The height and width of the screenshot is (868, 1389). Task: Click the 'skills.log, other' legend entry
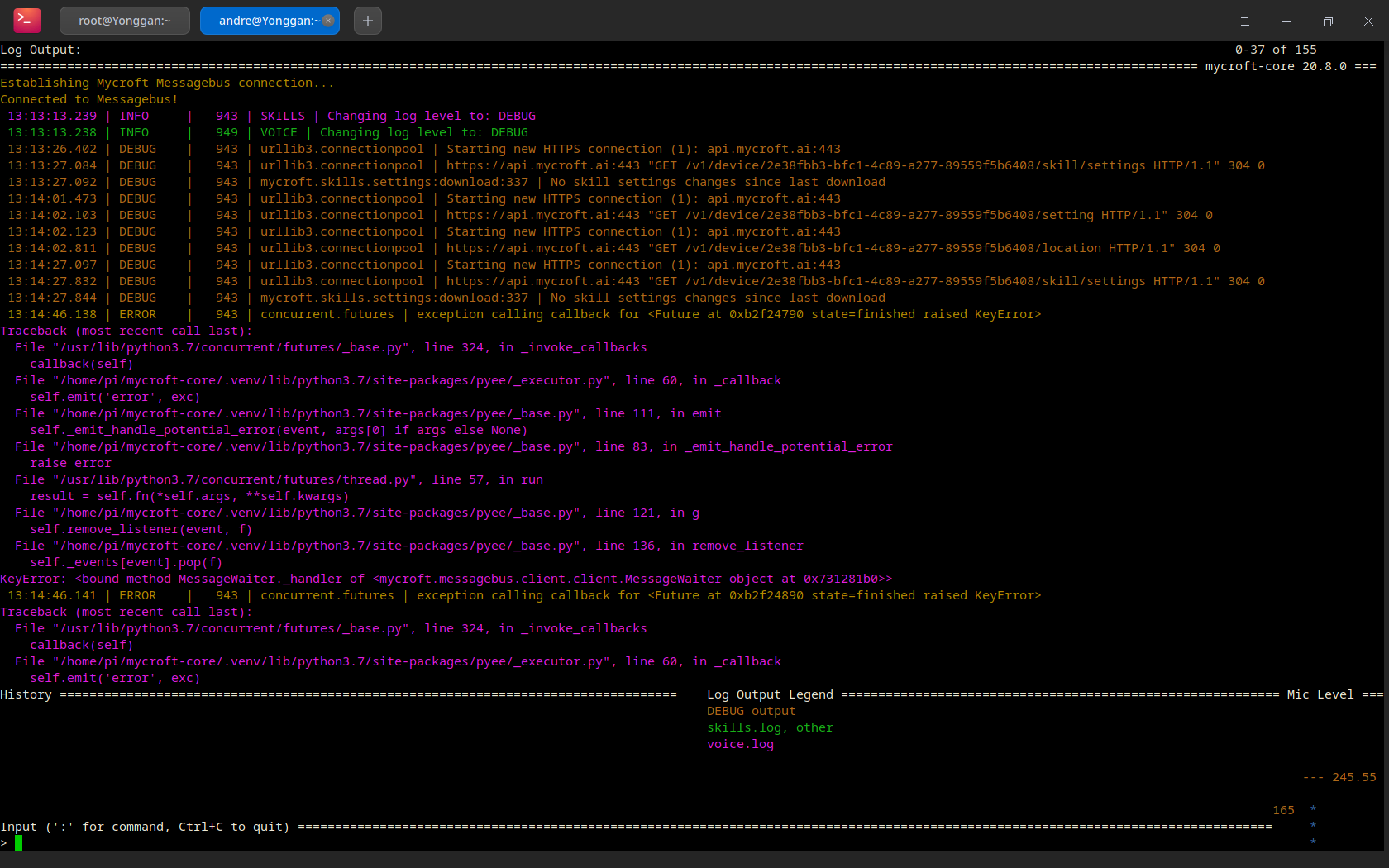click(x=770, y=727)
